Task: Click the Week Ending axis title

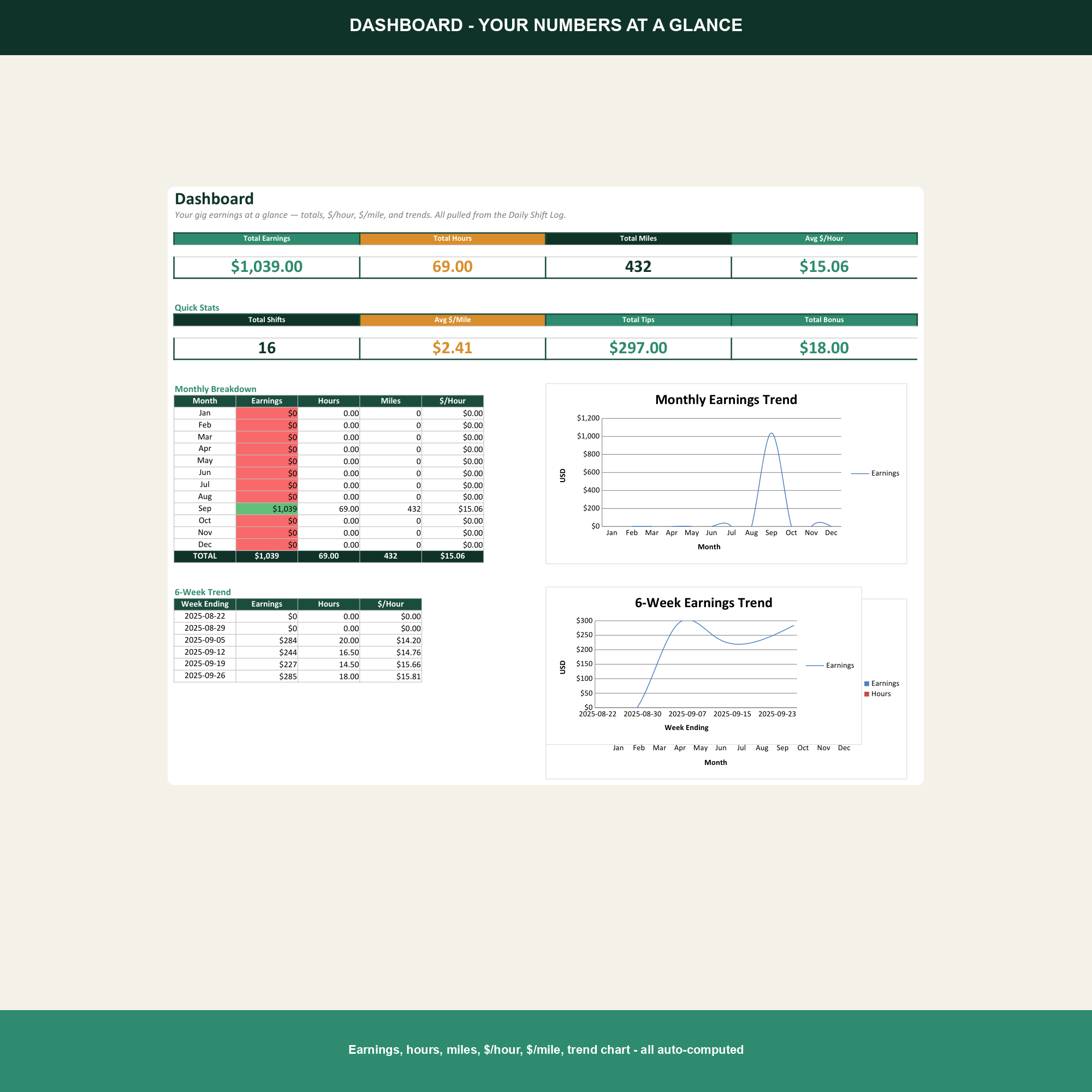Action: 686,727
